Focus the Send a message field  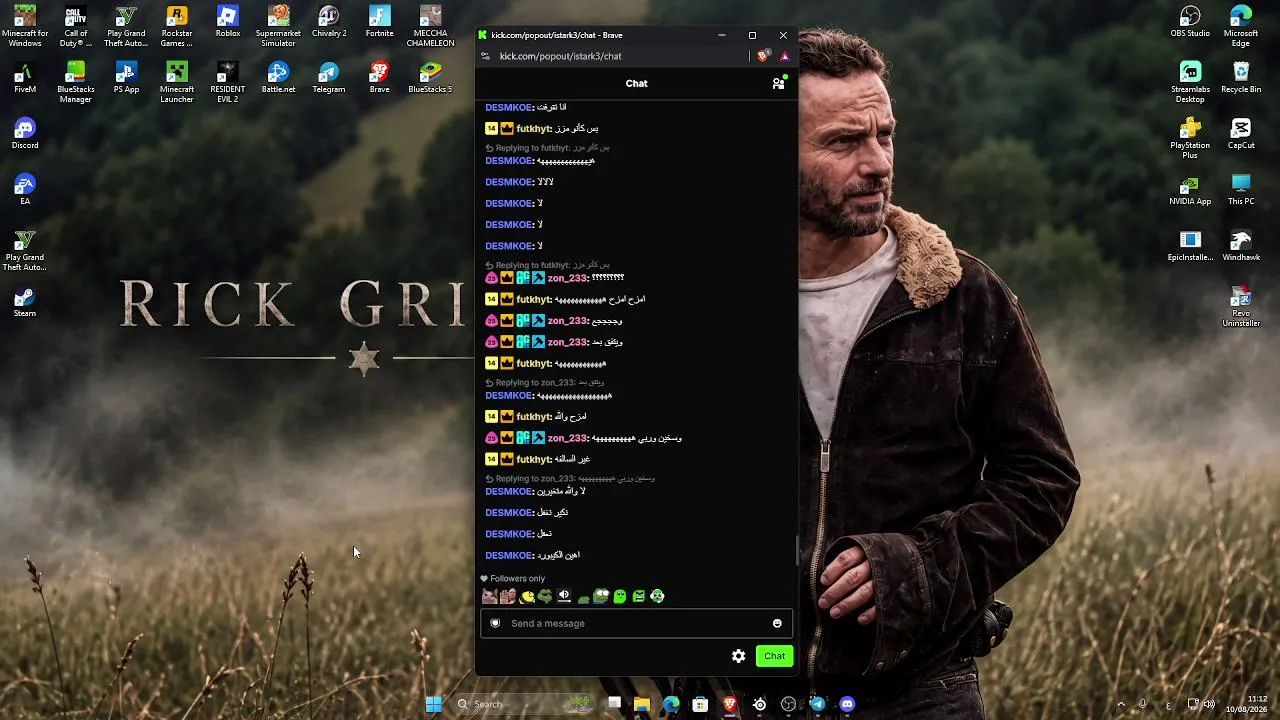(x=636, y=623)
